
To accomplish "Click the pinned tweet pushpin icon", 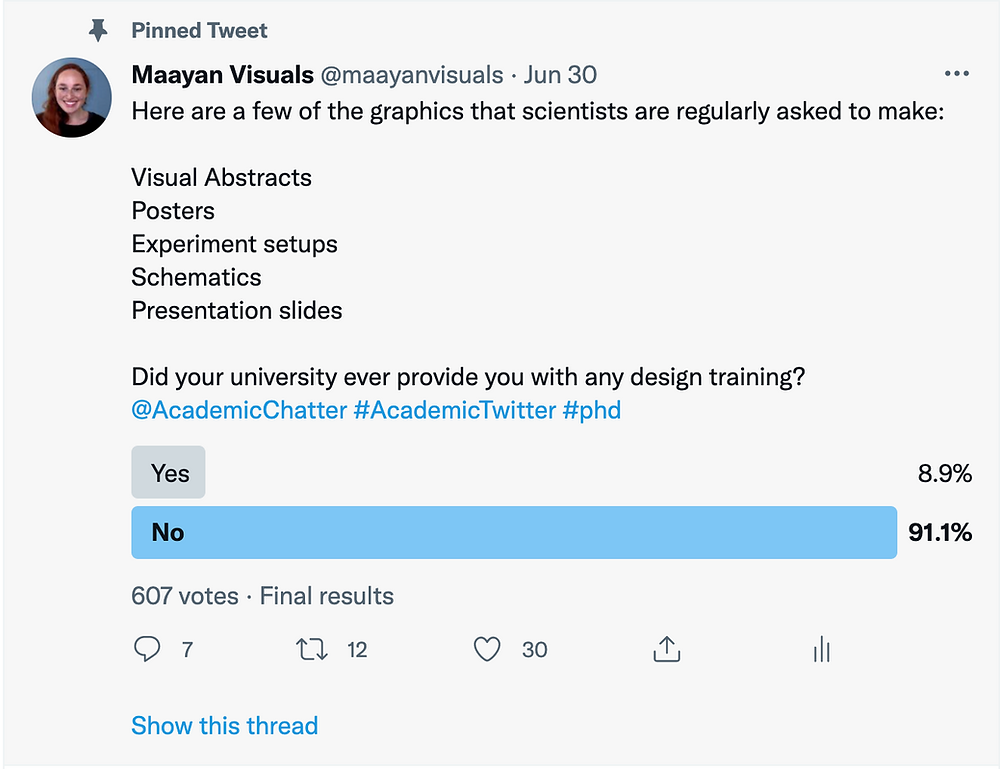I will (x=98, y=30).
